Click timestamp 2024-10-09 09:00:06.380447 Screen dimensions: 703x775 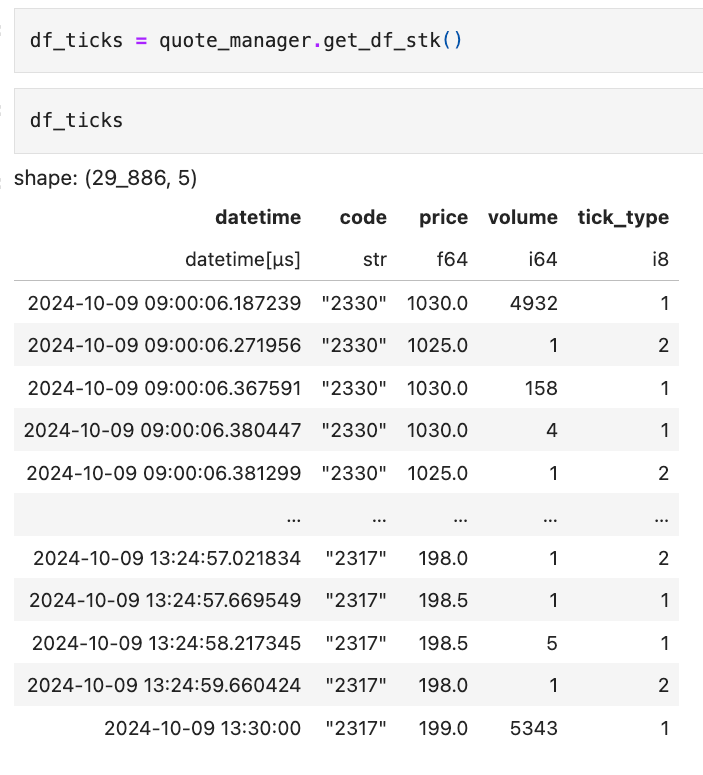162,430
